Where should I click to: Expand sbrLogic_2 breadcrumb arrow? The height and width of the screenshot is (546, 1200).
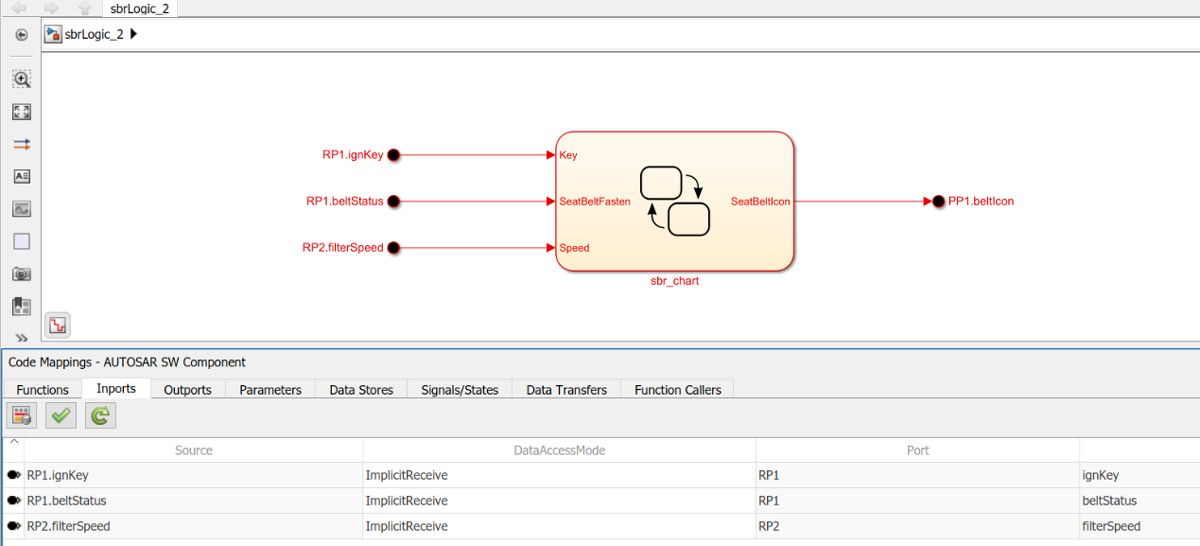[x=135, y=34]
